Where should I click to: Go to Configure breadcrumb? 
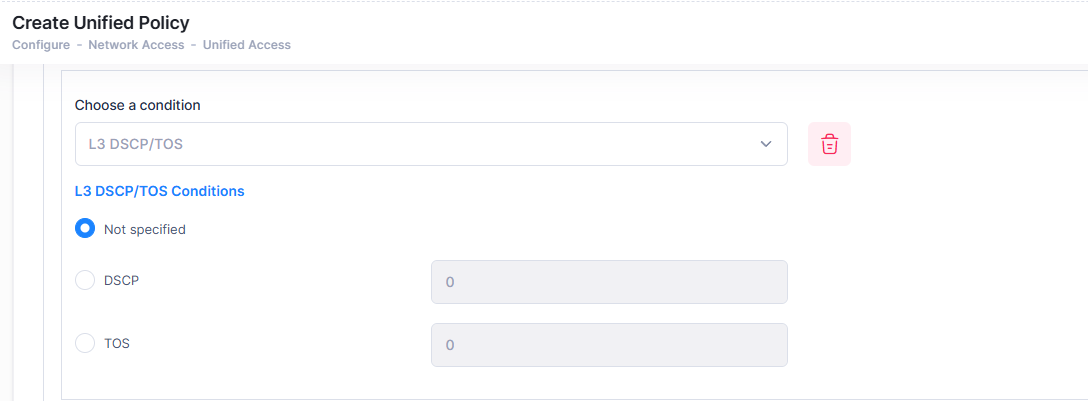[41, 45]
